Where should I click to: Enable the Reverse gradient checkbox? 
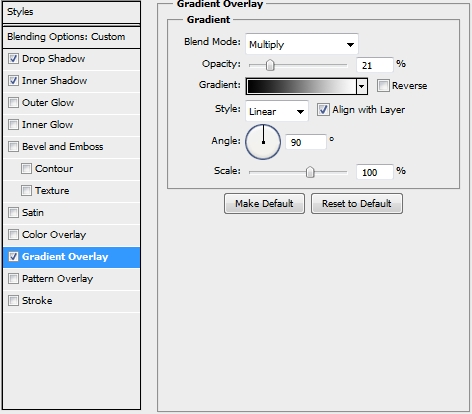point(383,86)
